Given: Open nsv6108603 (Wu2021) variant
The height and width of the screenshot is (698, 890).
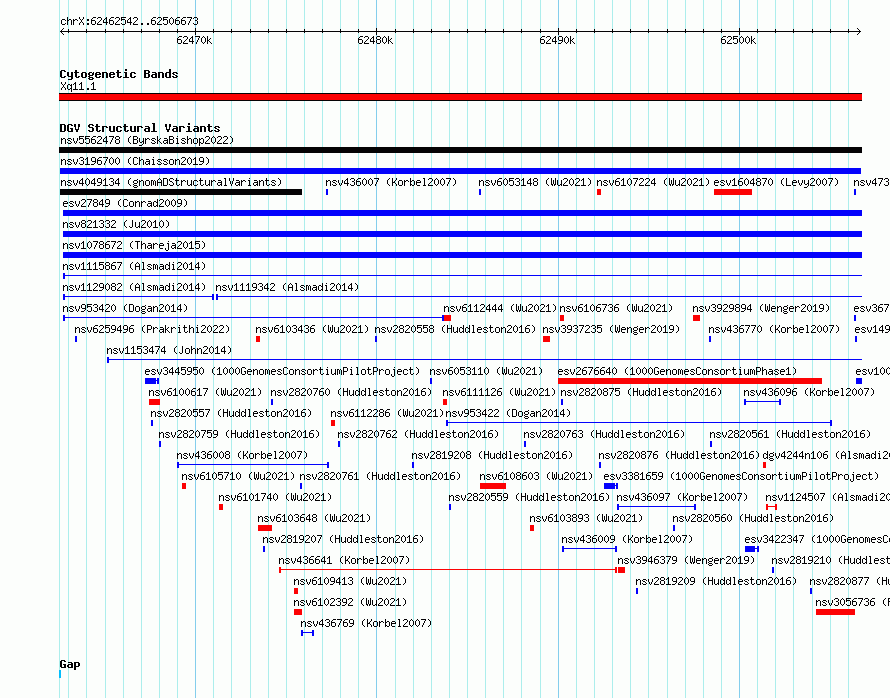Looking at the screenshot, I should (536, 476).
